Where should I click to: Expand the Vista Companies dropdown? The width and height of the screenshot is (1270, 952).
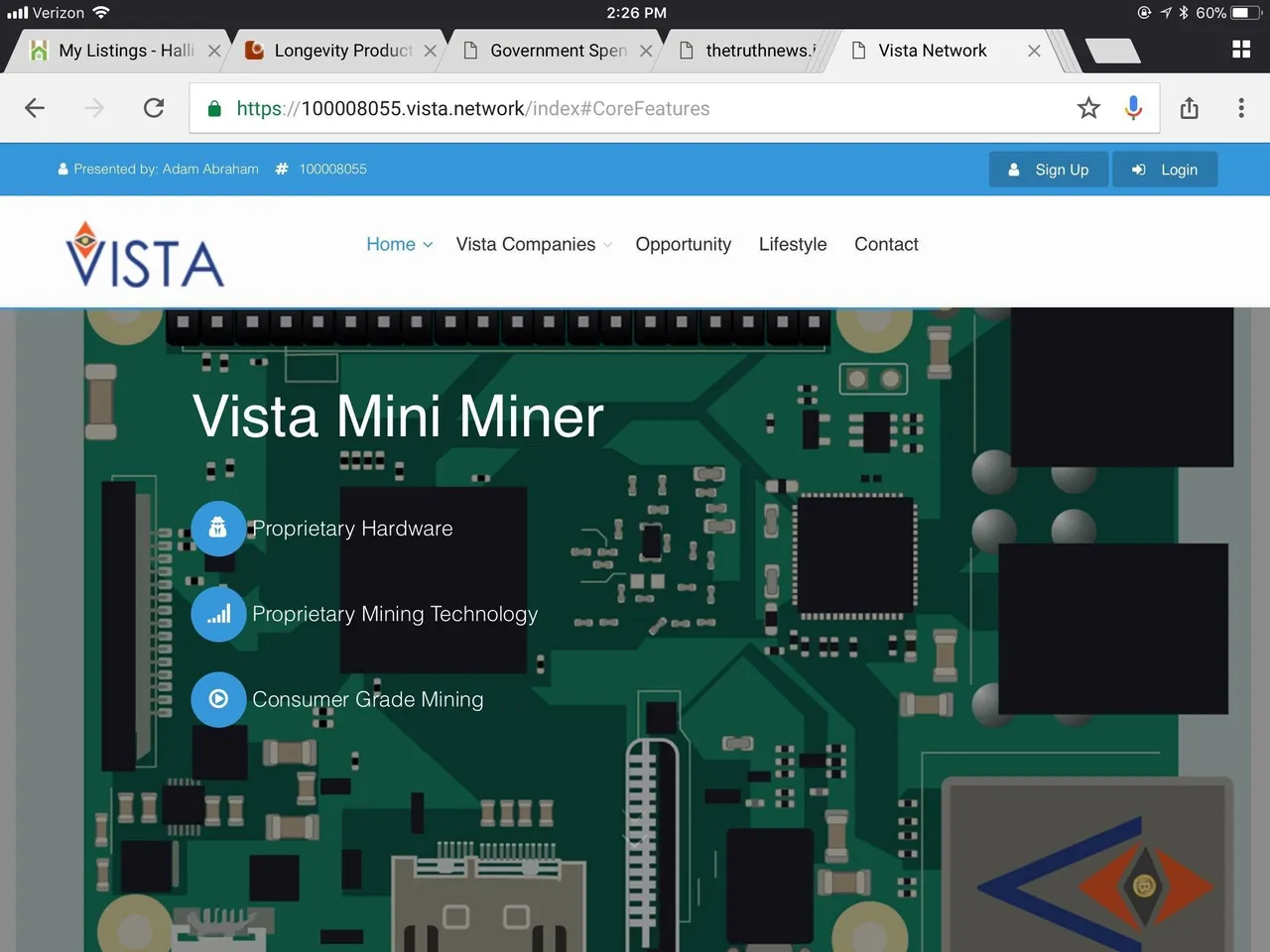(534, 244)
